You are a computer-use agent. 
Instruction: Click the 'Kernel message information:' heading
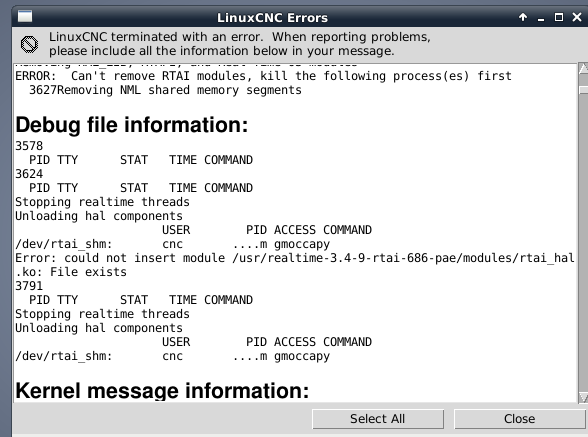(x=162, y=390)
